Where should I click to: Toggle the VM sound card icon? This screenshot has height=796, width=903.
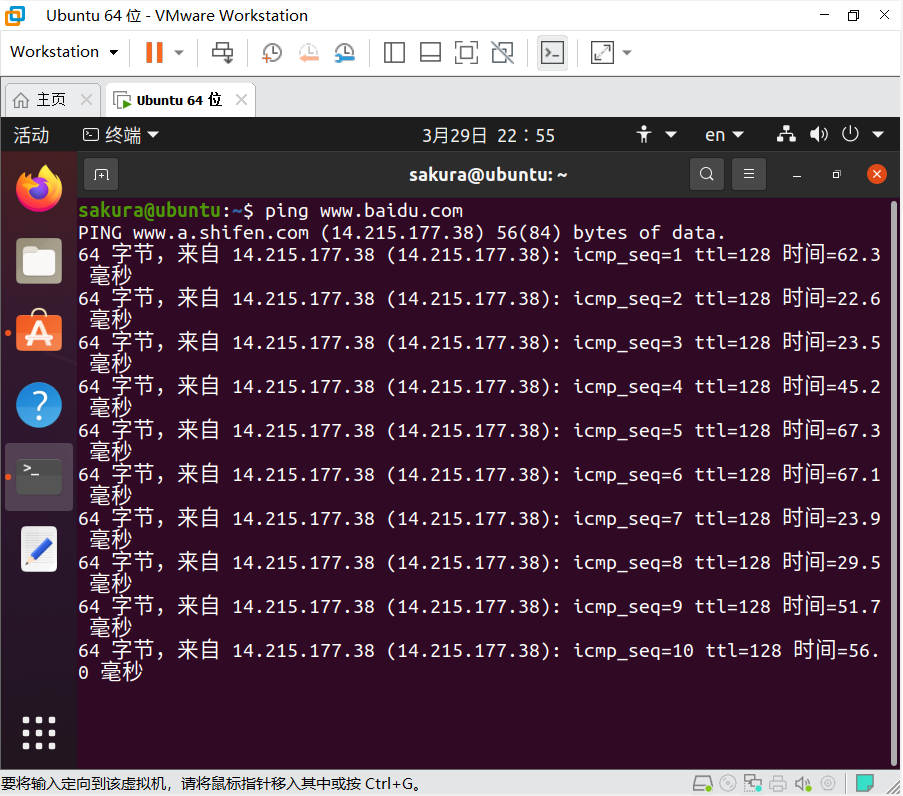(802, 783)
